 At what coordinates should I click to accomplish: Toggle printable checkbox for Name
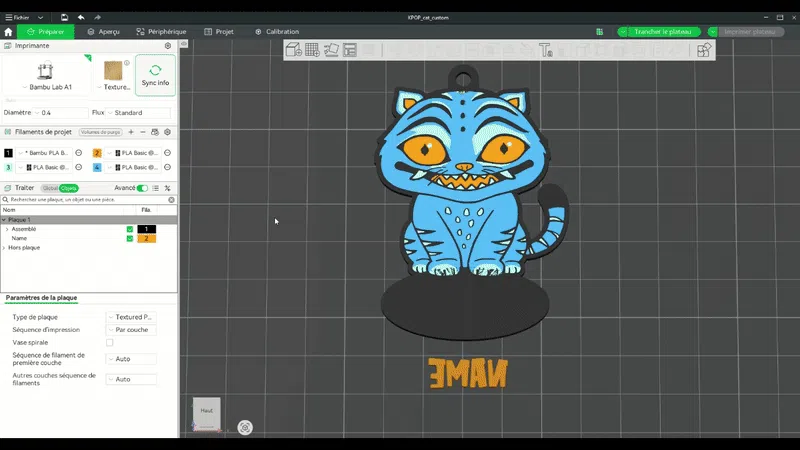[130, 238]
